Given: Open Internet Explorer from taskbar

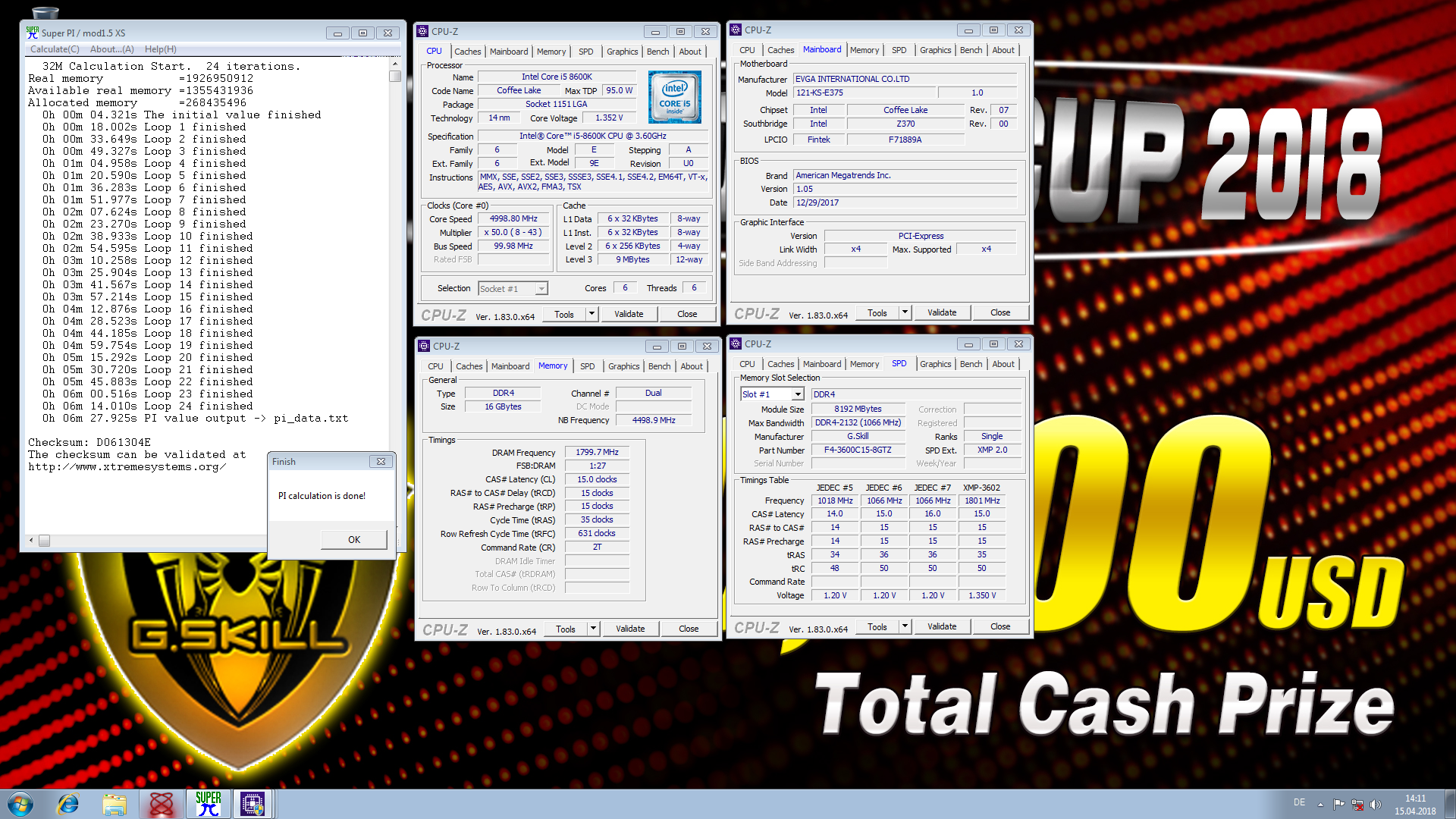Looking at the screenshot, I should point(68,804).
